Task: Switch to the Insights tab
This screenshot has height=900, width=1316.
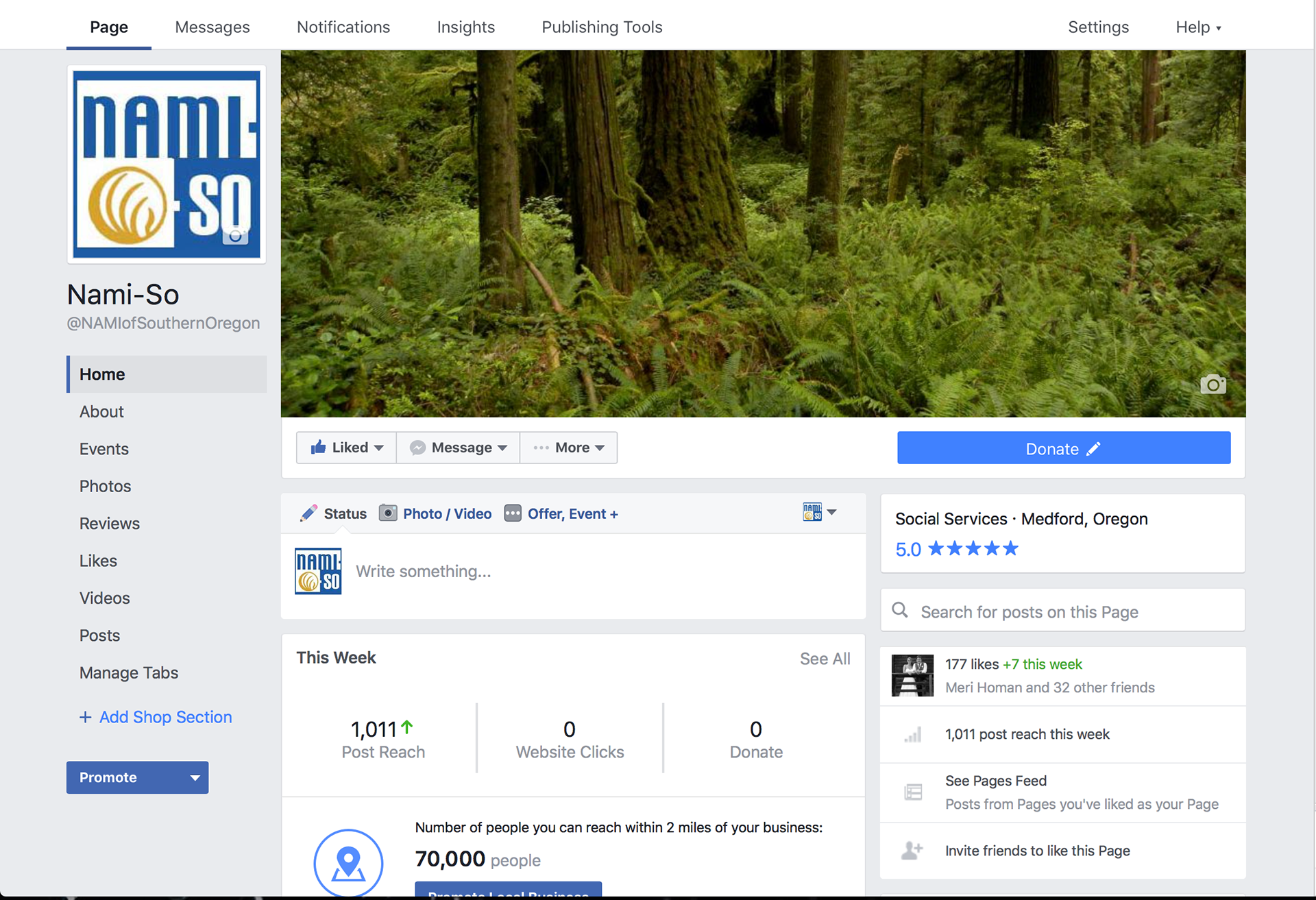Action: pyautogui.click(x=465, y=27)
